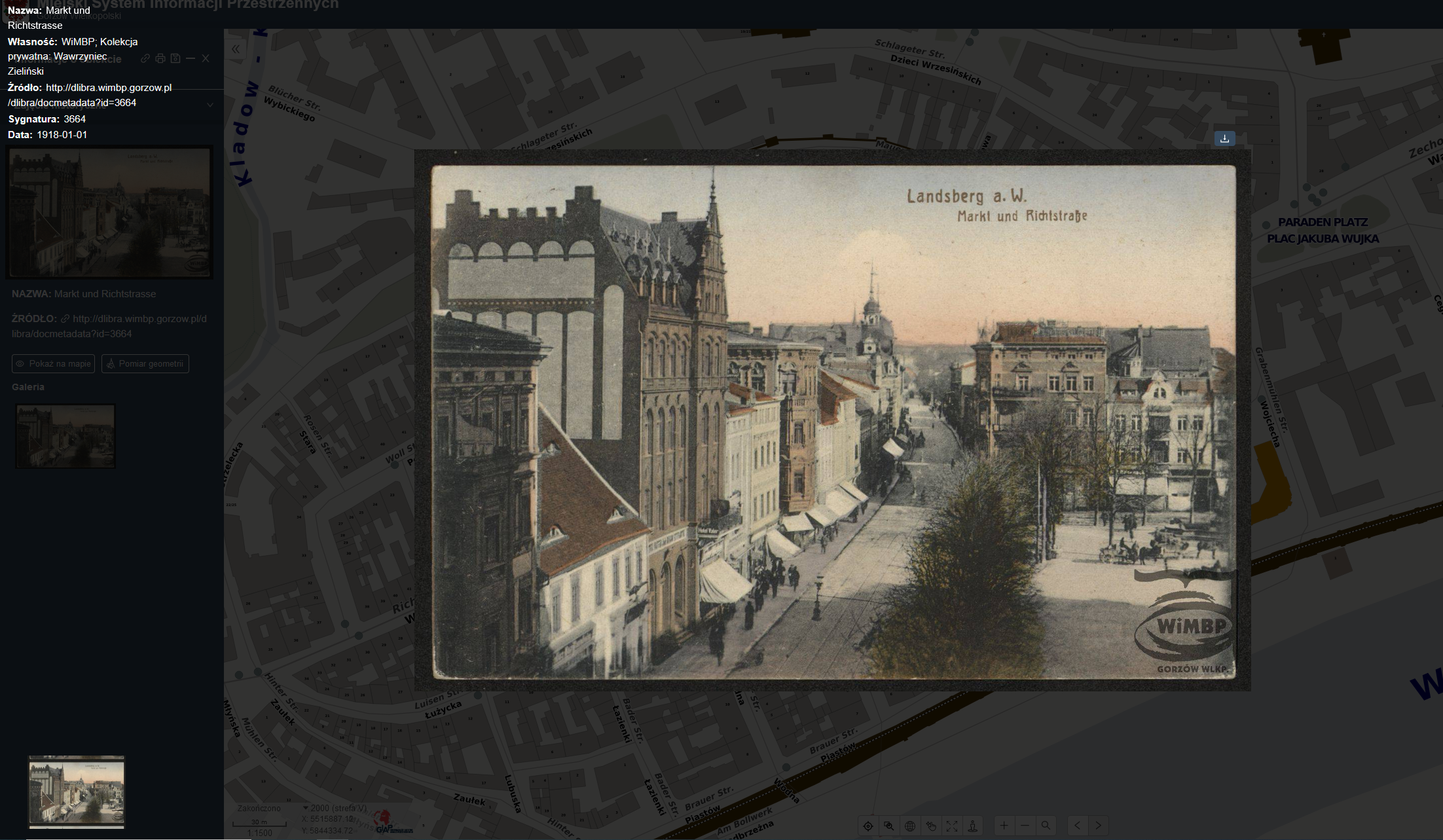
Task: Select the pointing-hand identify tool
Action: click(931, 826)
